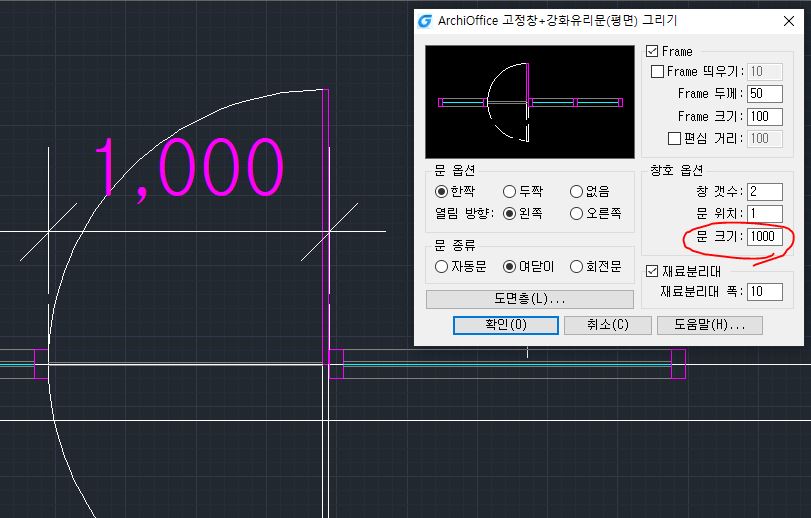
Task: Click the door plan preview thumbnail
Action: click(x=529, y=101)
